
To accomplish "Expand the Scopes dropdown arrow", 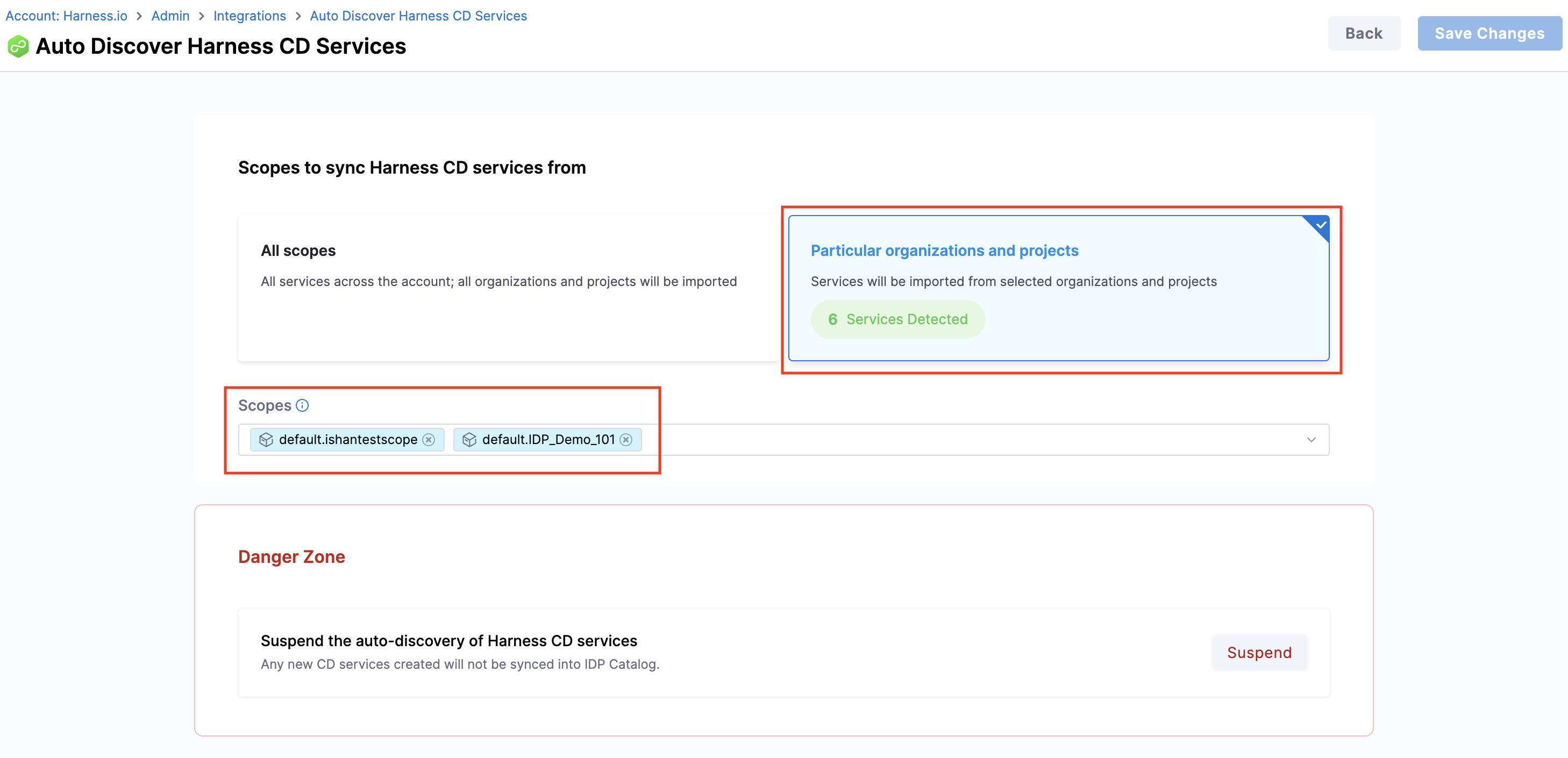I will click(x=1311, y=440).
